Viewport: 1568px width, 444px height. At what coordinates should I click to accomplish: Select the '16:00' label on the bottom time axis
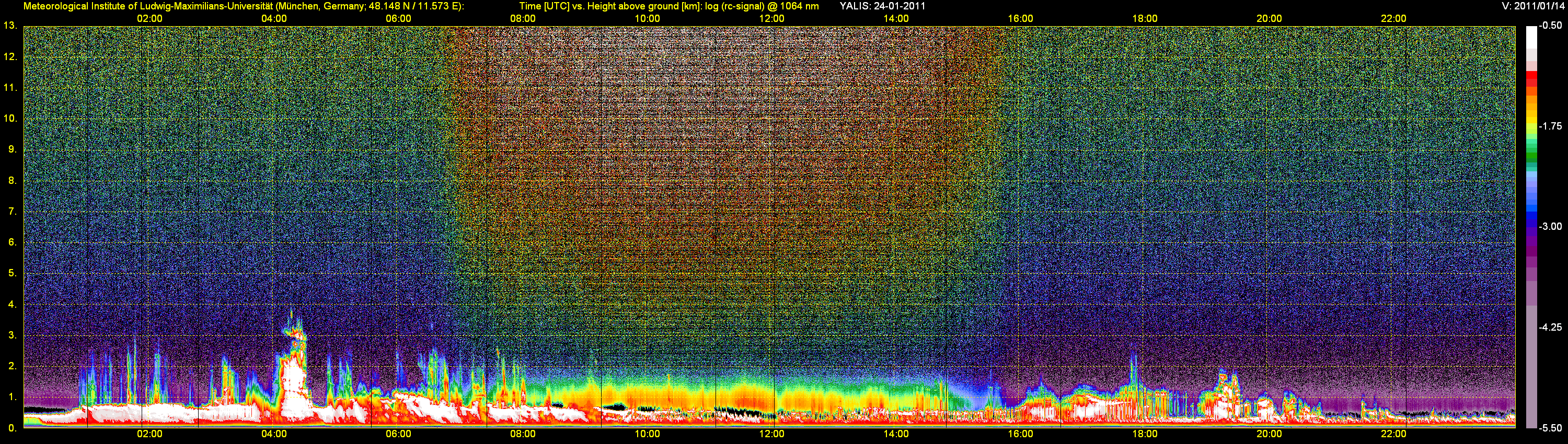1020,434
